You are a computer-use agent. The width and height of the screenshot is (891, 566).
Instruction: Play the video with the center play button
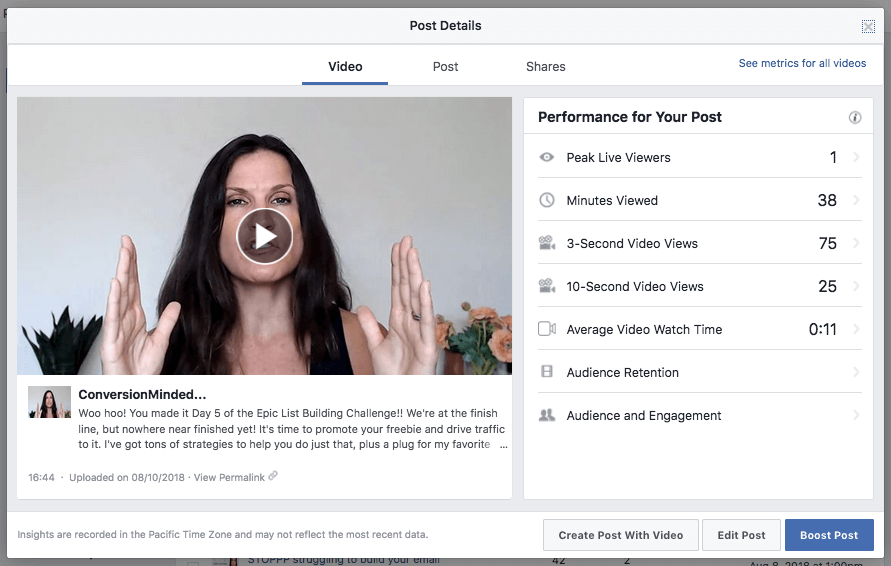click(x=264, y=236)
